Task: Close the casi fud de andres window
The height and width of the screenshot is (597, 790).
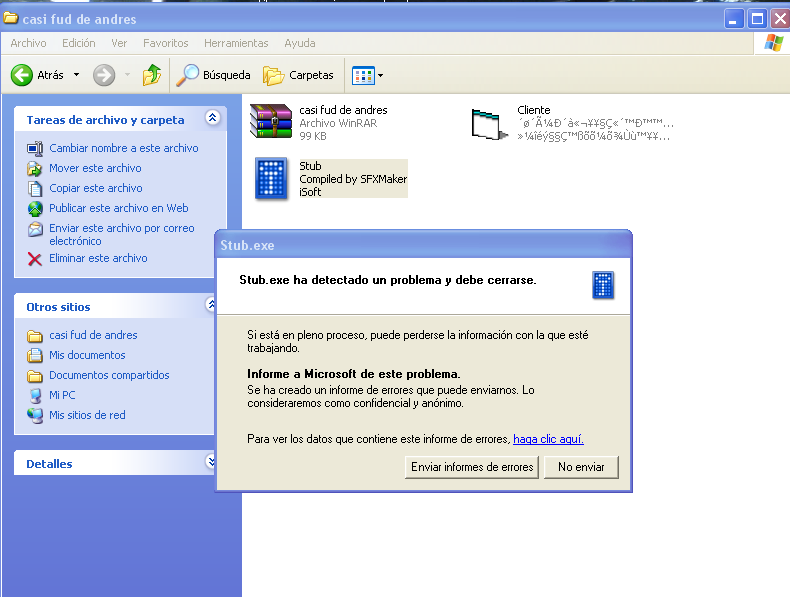Action: click(x=780, y=19)
